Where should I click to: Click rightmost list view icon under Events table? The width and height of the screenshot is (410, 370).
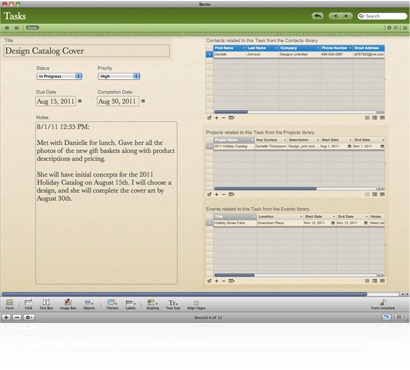click(x=382, y=281)
